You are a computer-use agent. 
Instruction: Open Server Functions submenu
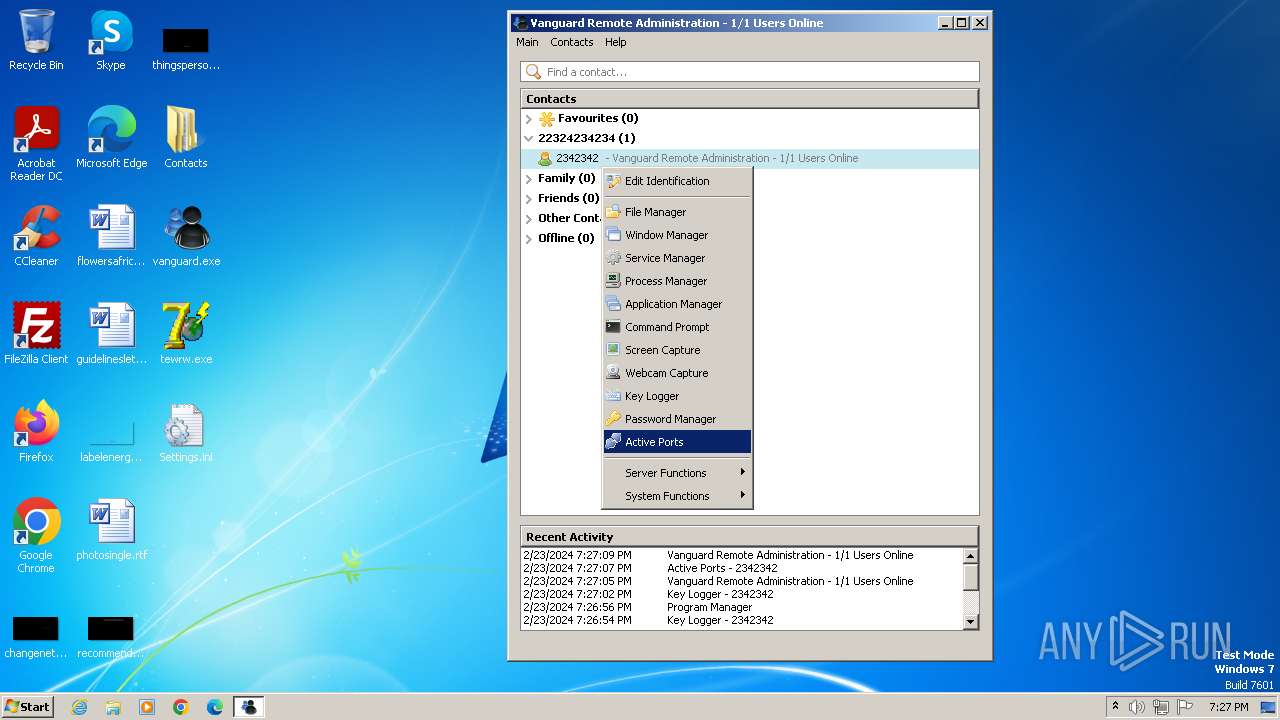coord(677,473)
